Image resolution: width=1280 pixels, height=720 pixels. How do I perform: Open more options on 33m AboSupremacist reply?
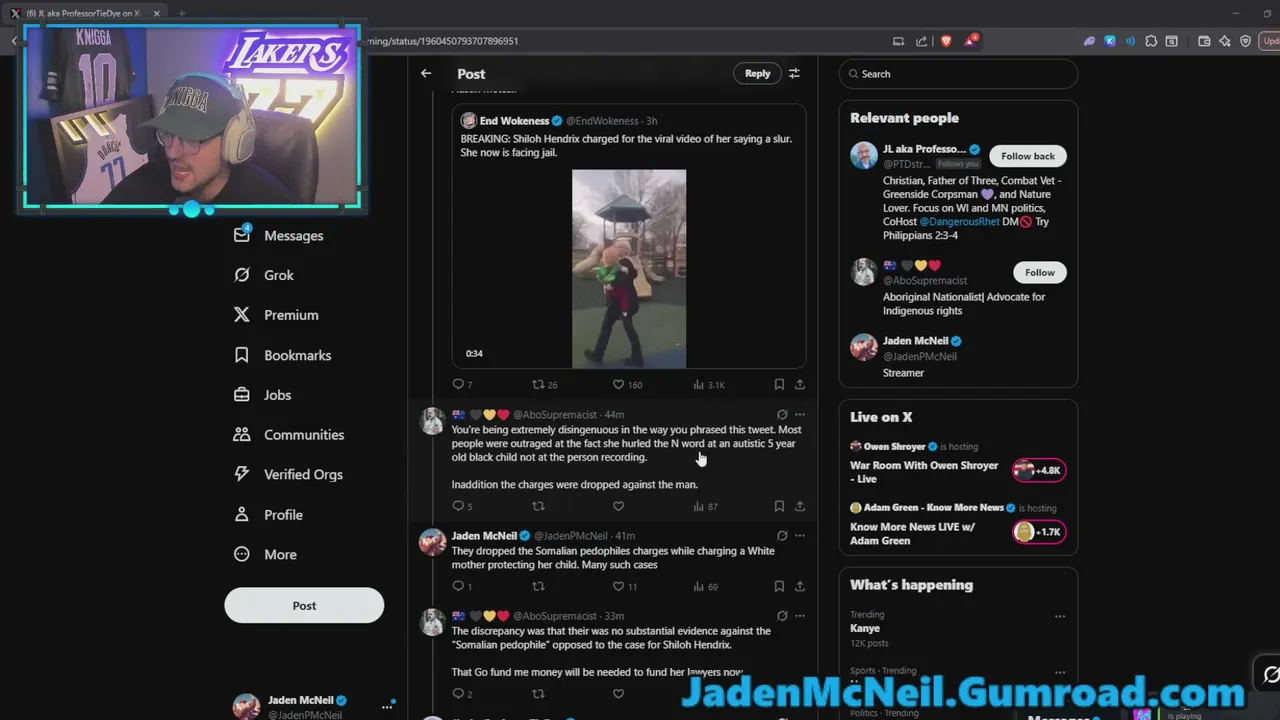[x=799, y=616]
